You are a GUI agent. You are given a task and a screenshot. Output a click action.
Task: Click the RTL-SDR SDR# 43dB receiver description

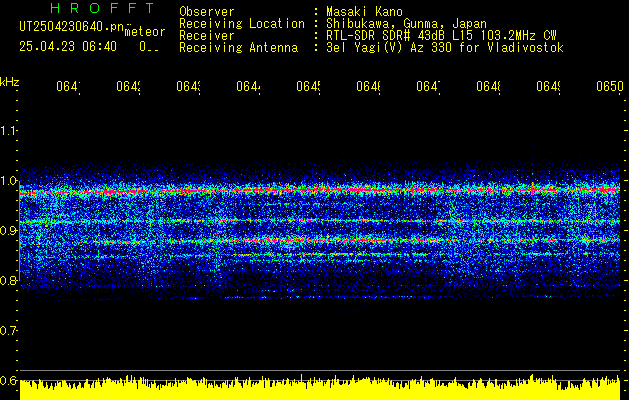(x=441, y=36)
